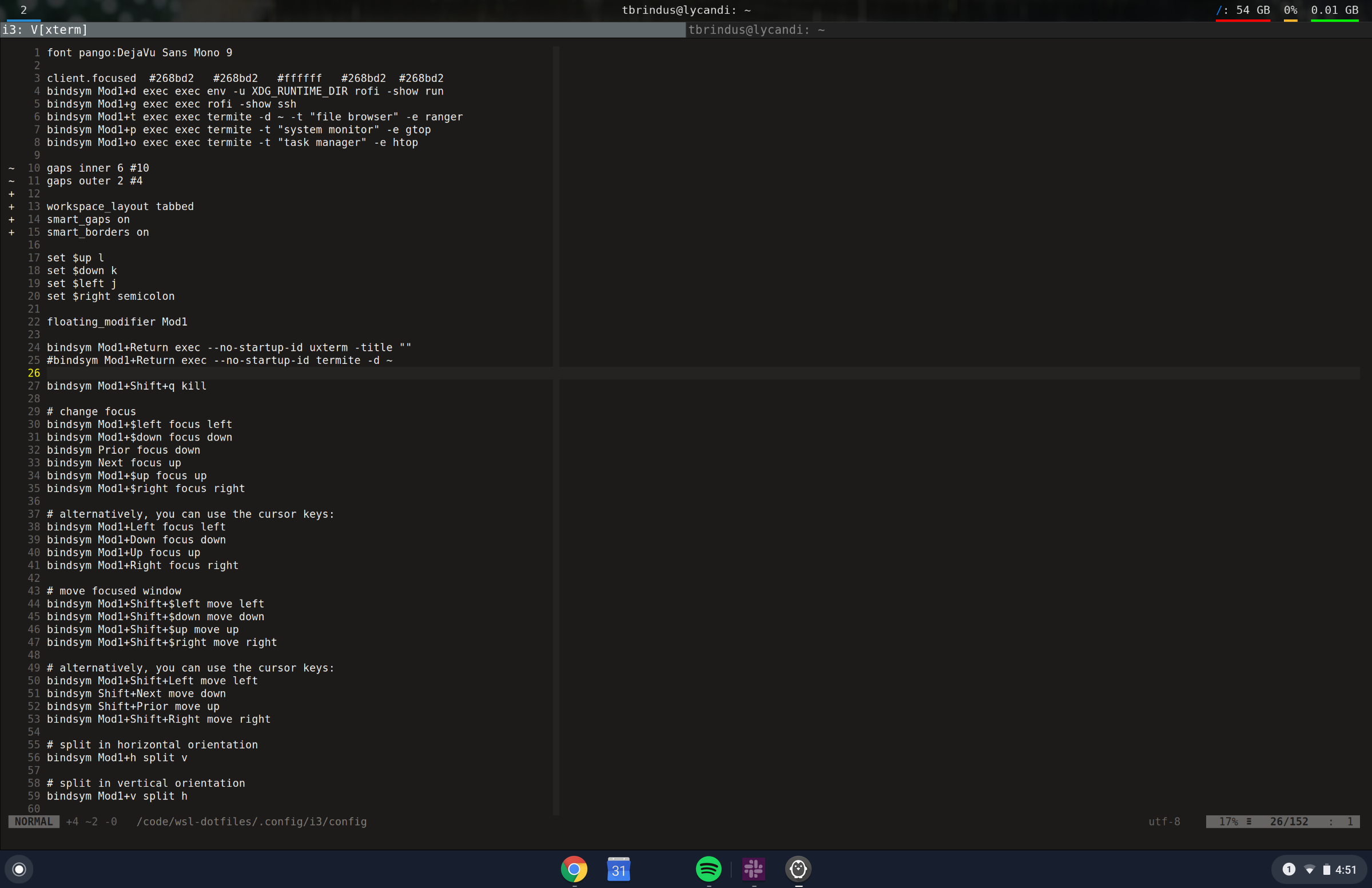Click the clock showing 4:51
This screenshot has width=1372, height=888.
coord(1346,870)
